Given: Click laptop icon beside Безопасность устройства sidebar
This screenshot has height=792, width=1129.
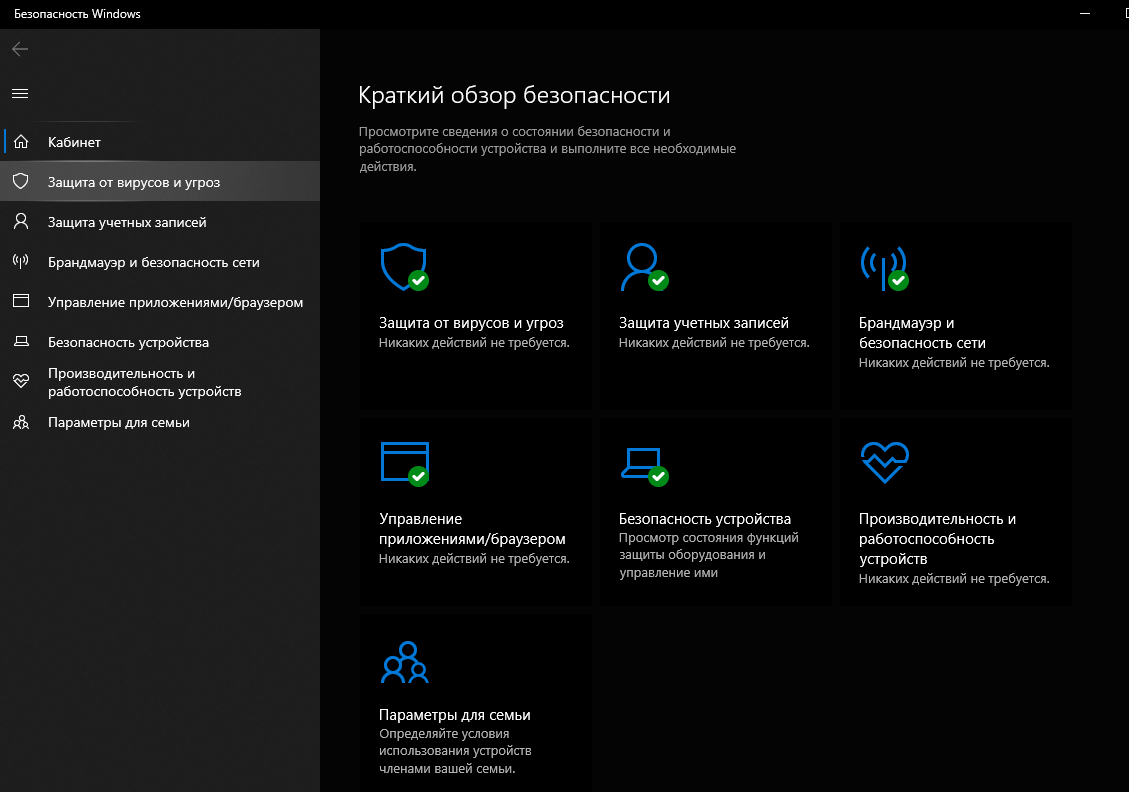Looking at the screenshot, I should (x=21, y=341).
